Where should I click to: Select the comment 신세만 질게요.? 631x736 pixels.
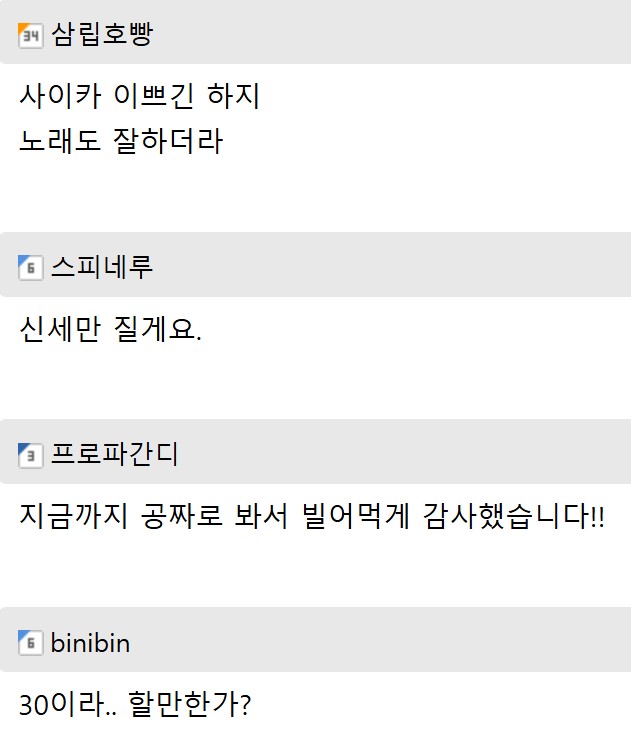(110, 328)
